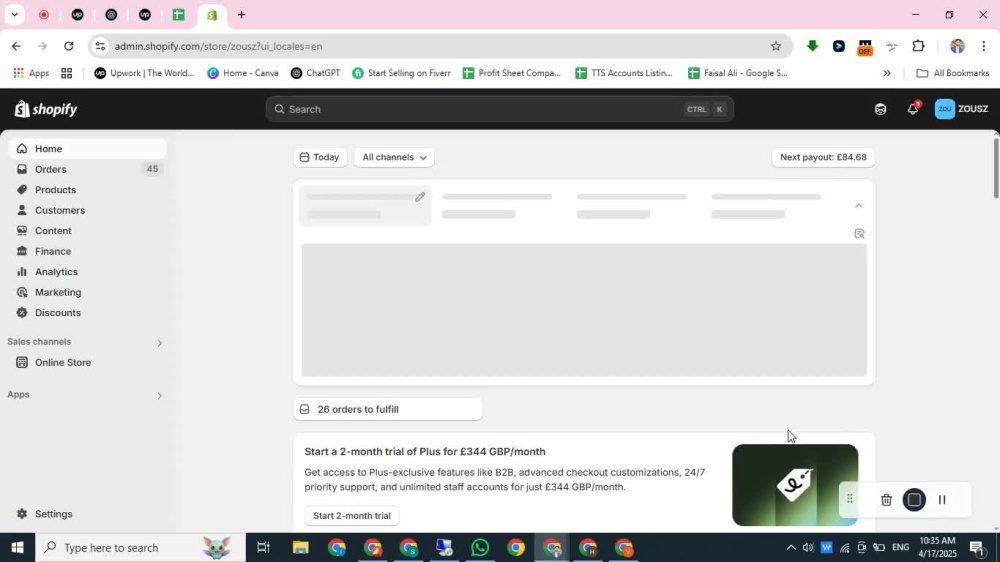Open the All Bookmarks folder
The width and height of the screenshot is (1000, 562).
point(953,73)
